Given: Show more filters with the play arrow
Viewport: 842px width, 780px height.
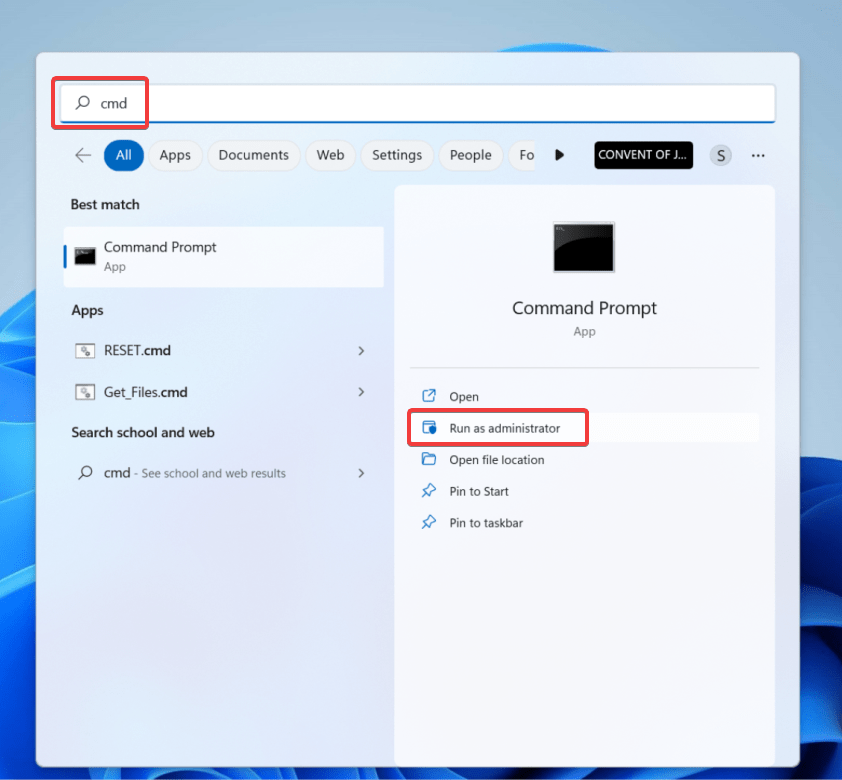Looking at the screenshot, I should point(559,155).
